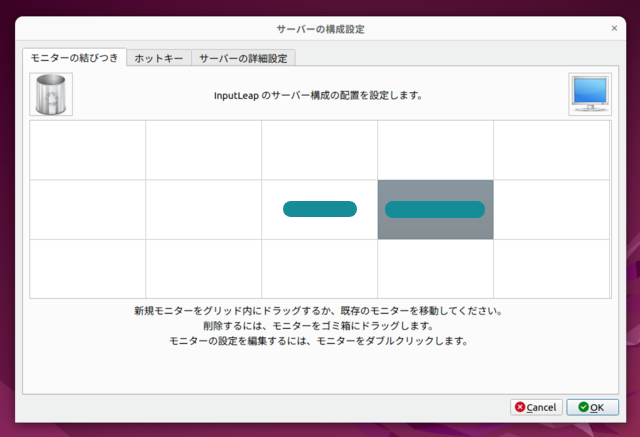Screen dimensions: 640x437
Task: Click the empty cell above the highlighted screen
Action: coord(435,150)
